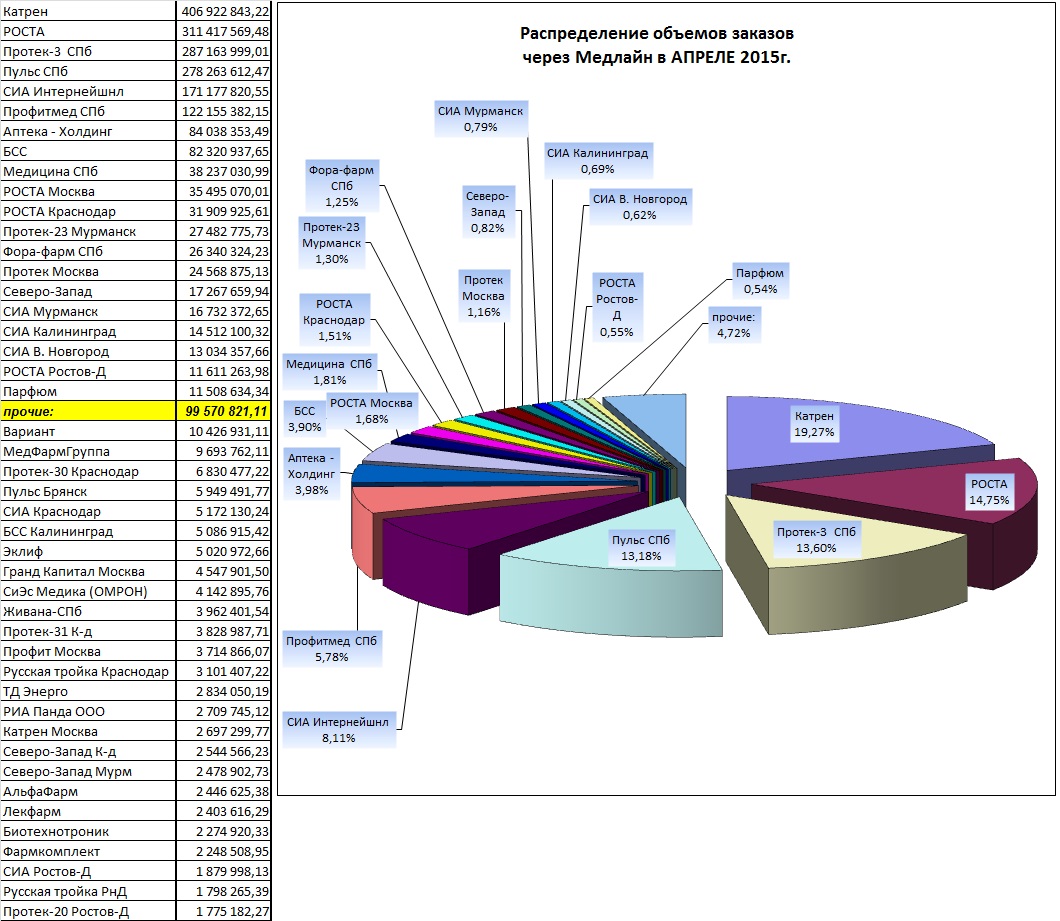Click the Пульс СПб name cell

(x=88, y=71)
